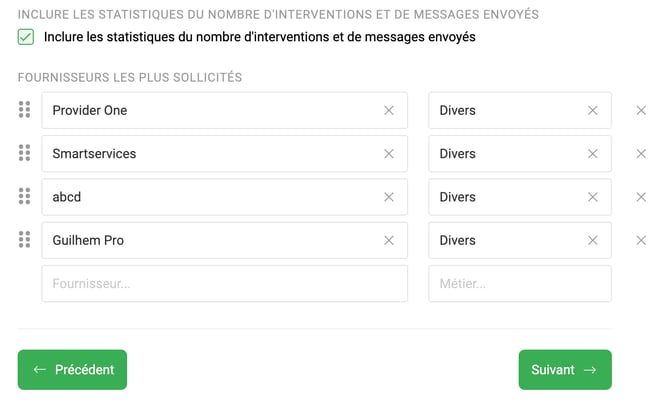Open Divers dropdown for Provider One
The image size is (670, 406).
tap(505, 110)
